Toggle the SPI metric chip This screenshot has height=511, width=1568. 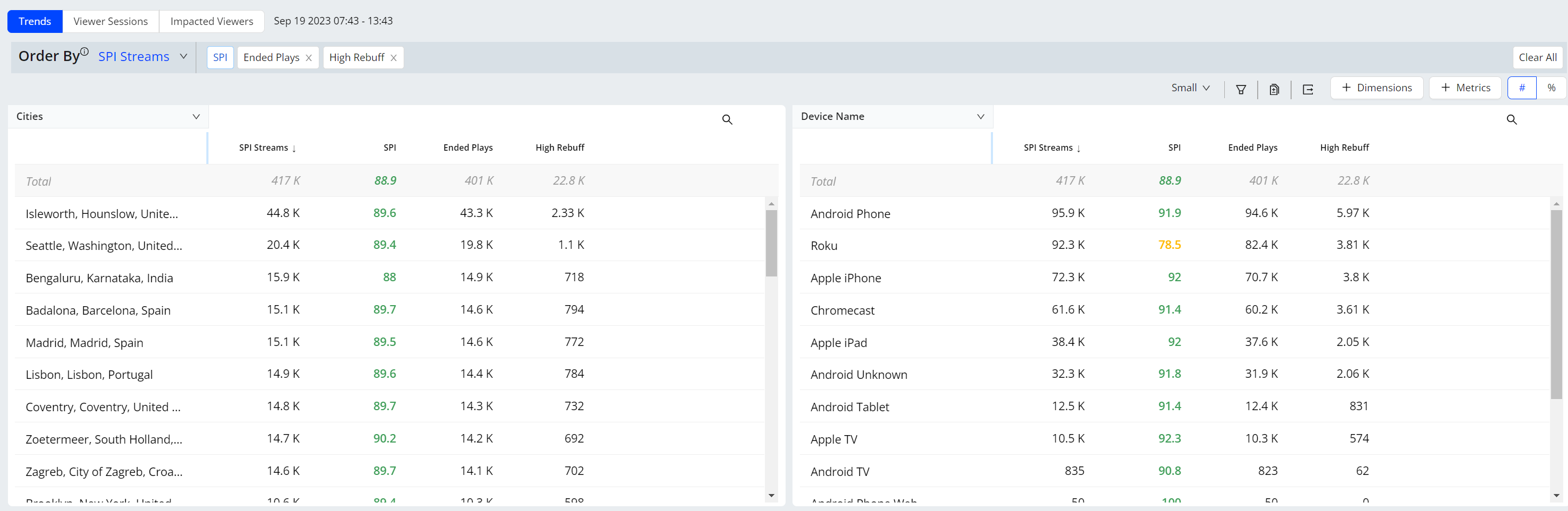point(220,57)
